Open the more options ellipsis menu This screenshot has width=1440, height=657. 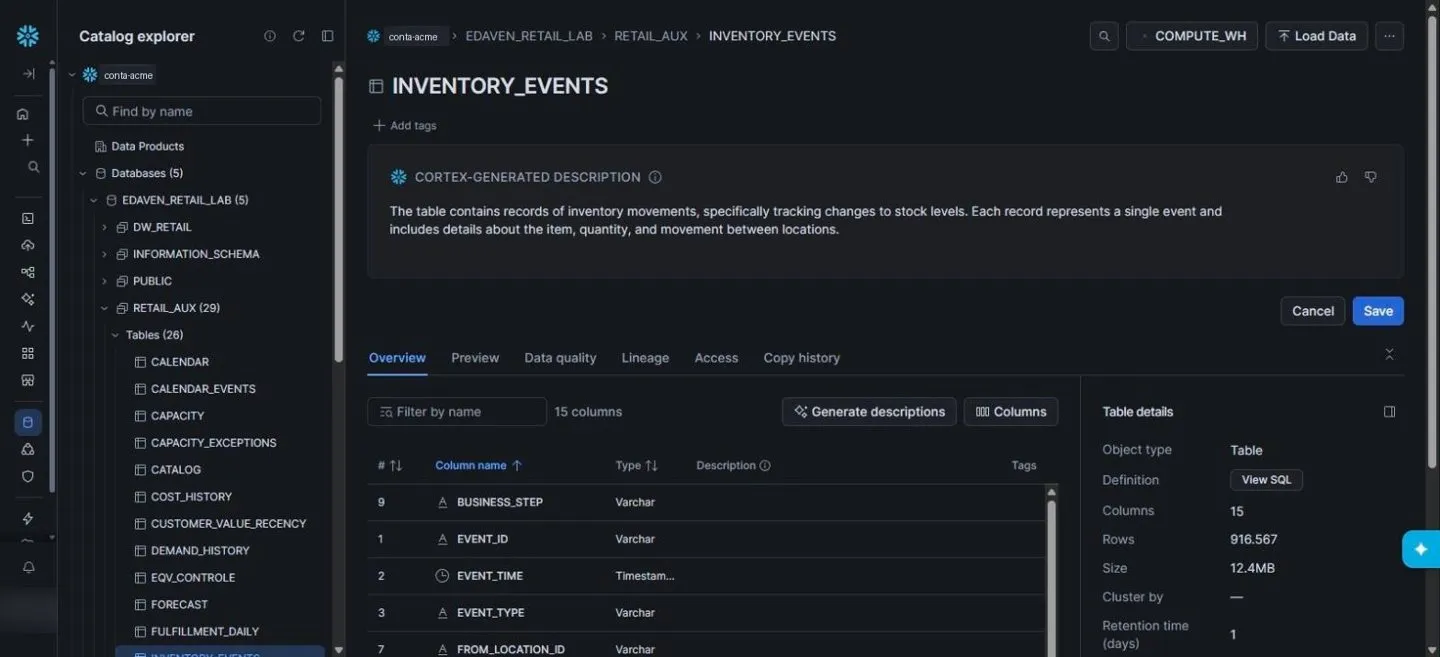(x=1389, y=36)
